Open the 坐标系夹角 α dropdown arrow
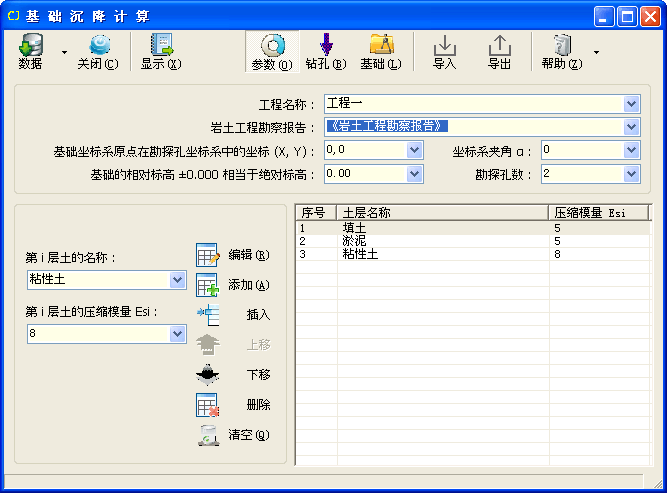This screenshot has width=667, height=493. pyautogui.click(x=631, y=150)
